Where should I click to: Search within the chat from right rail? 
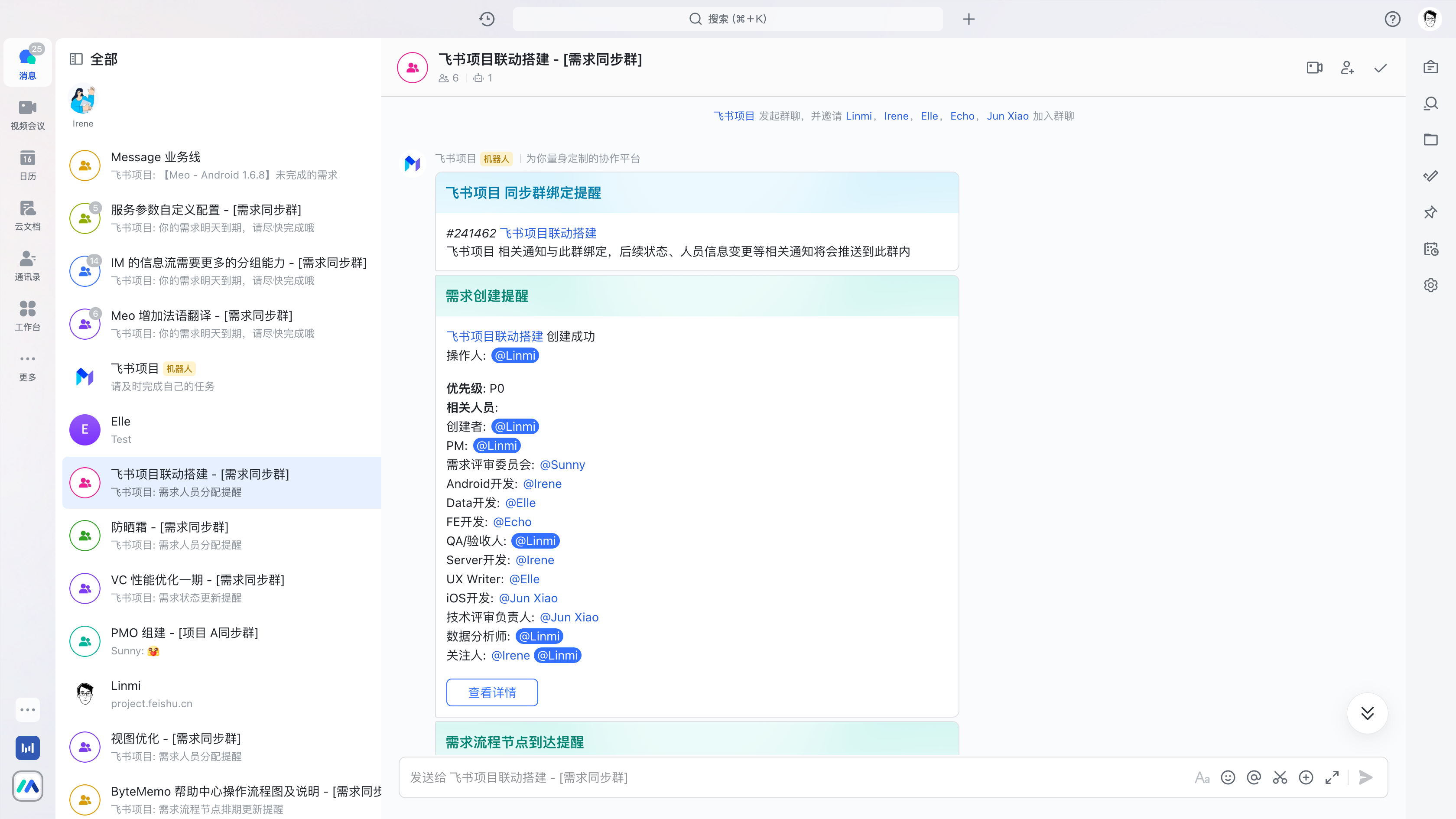[x=1430, y=104]
